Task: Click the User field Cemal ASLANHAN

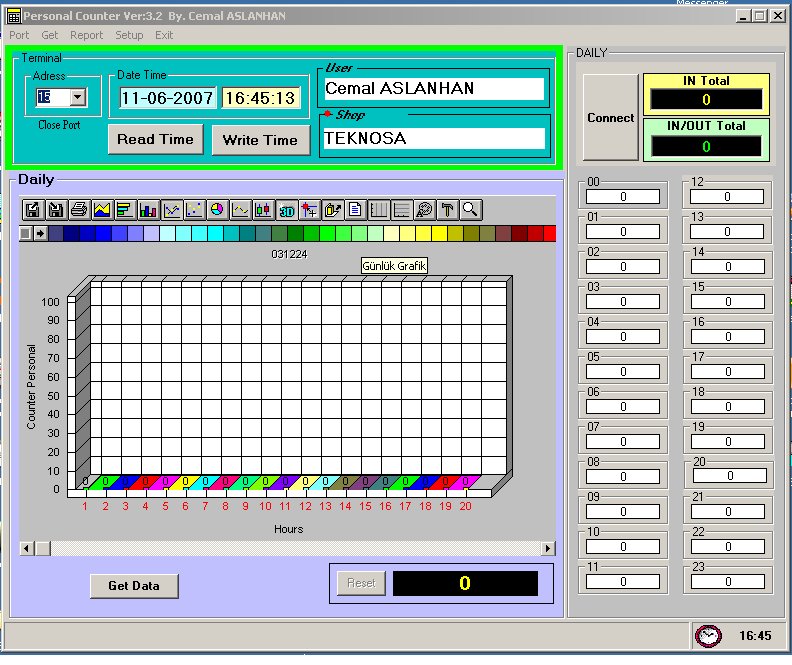Action: point(434,88)
